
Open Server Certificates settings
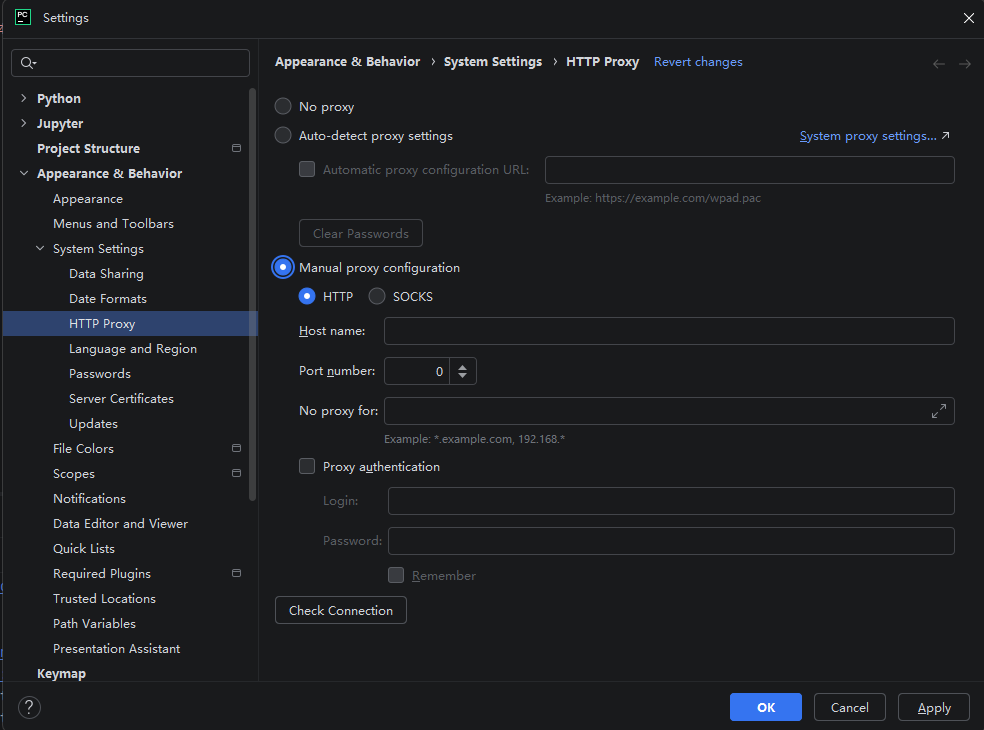pos(121,399)
